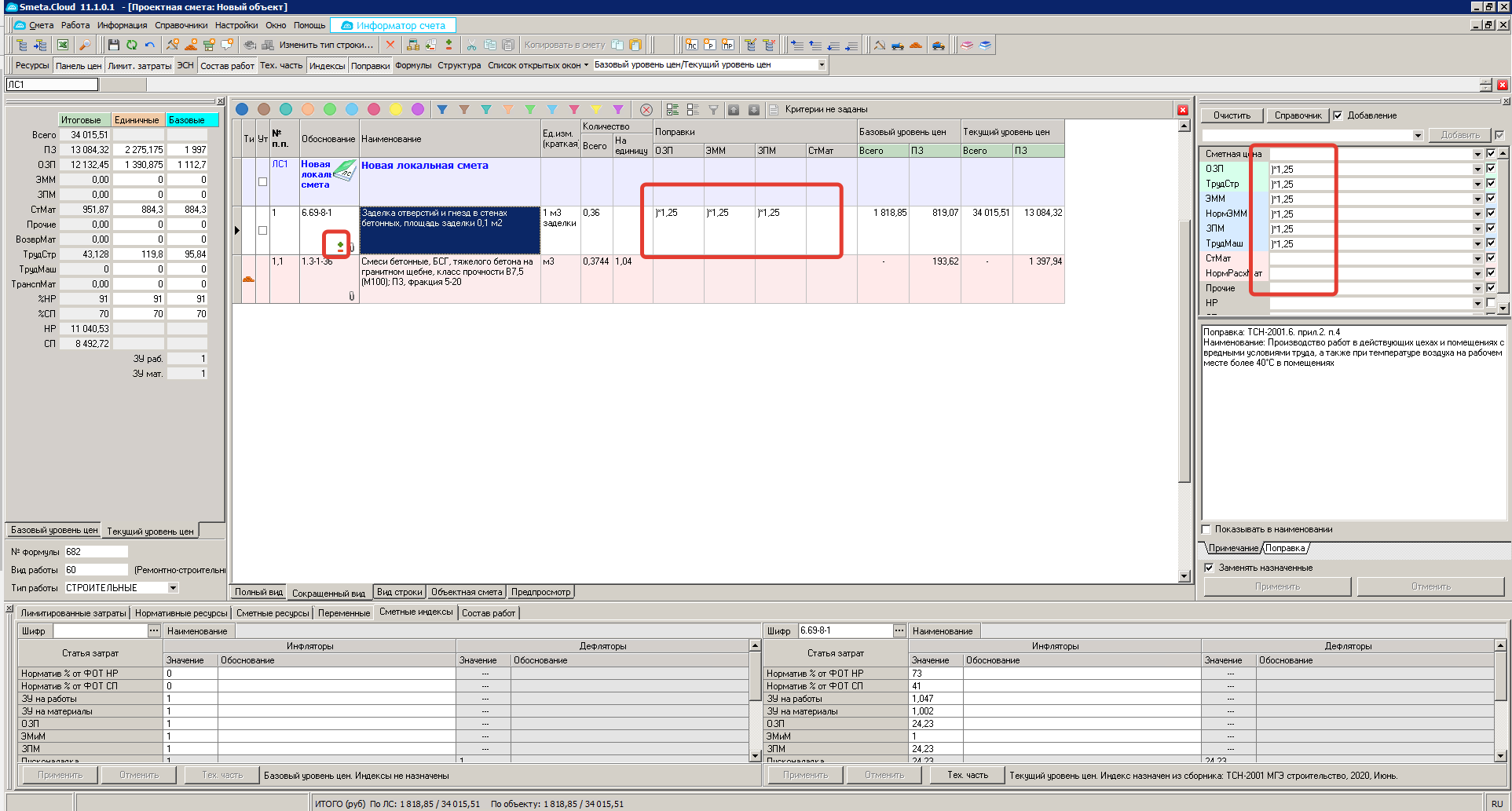Screen dimensions: 1512x811
Task: Click the red circled X clear filter icon
Action: [x=646, y=110]
